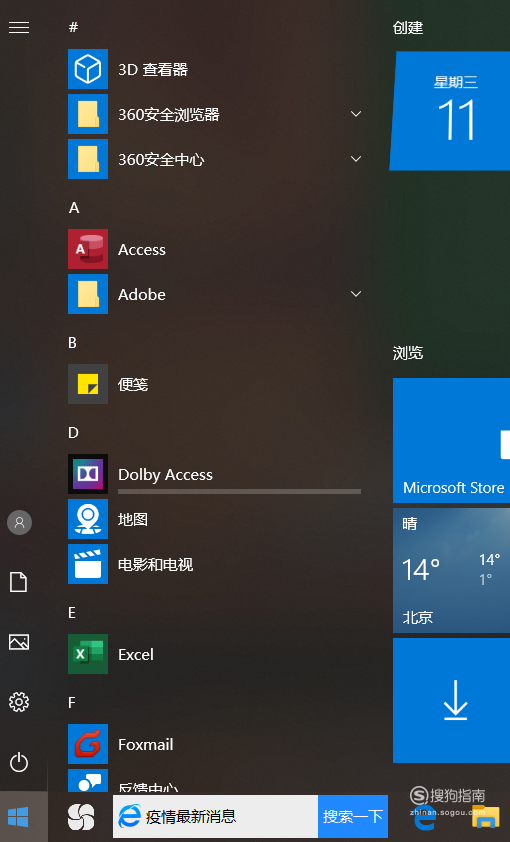Click the D section header
Viewport: 510px width, 842px height.
click(74, 433)
